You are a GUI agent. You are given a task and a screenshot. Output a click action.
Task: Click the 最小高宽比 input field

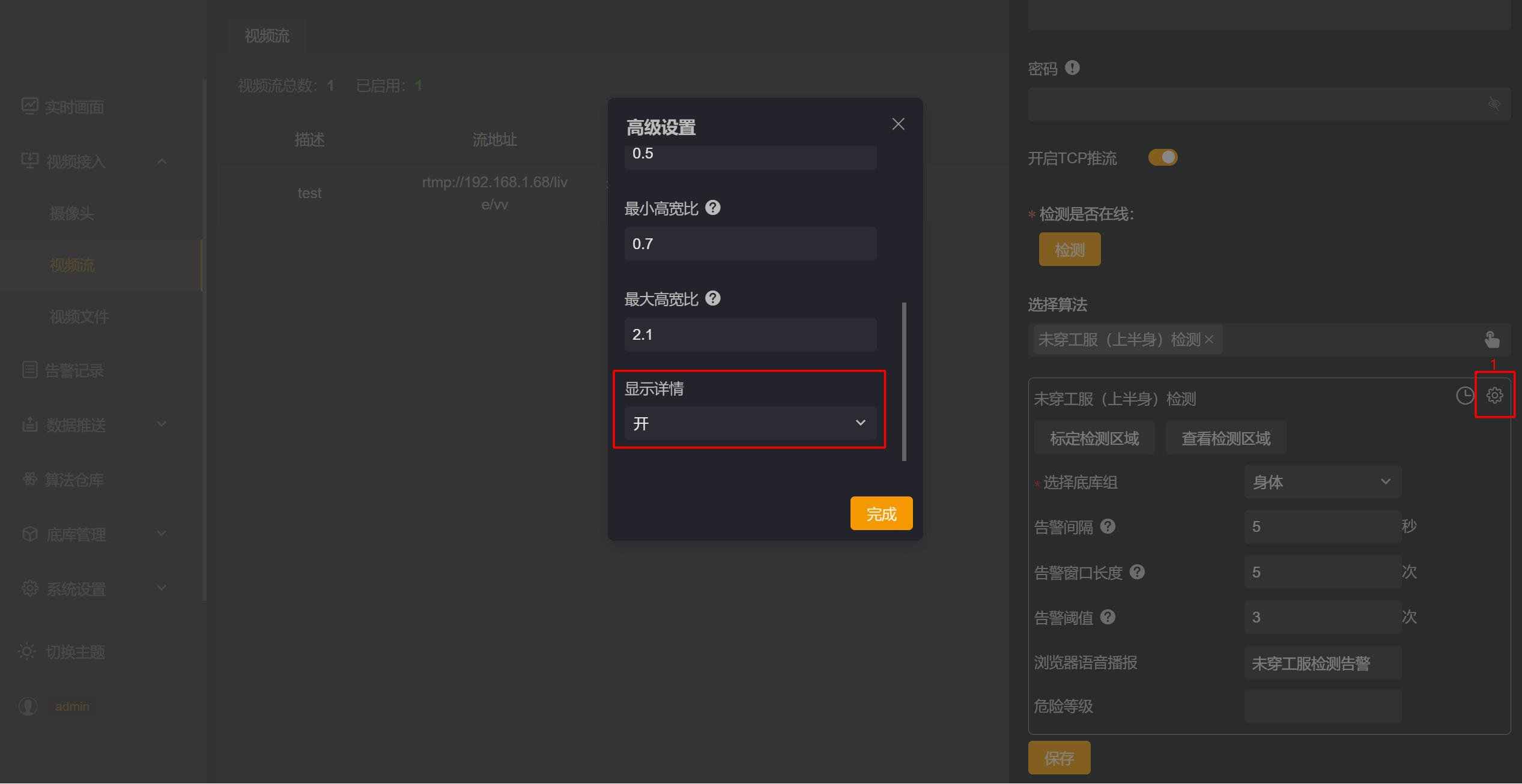[x=750, y=244]
